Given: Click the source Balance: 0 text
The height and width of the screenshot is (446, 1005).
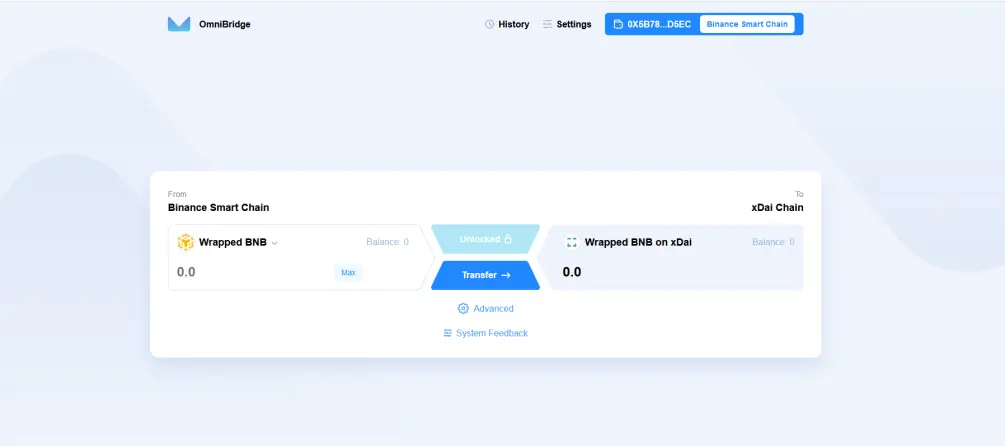Looking at the screenshot, I should tap(388, 242).
